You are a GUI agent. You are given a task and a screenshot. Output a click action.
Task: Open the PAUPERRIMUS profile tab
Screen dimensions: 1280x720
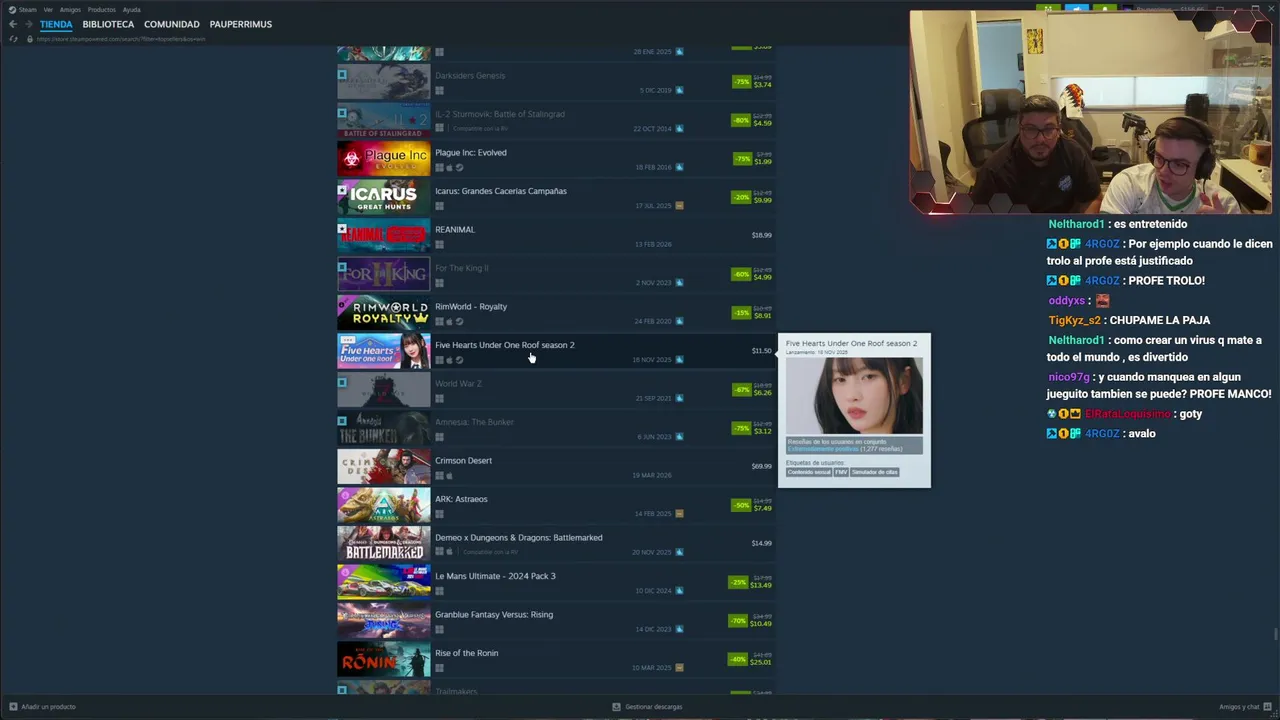(241, 24)
